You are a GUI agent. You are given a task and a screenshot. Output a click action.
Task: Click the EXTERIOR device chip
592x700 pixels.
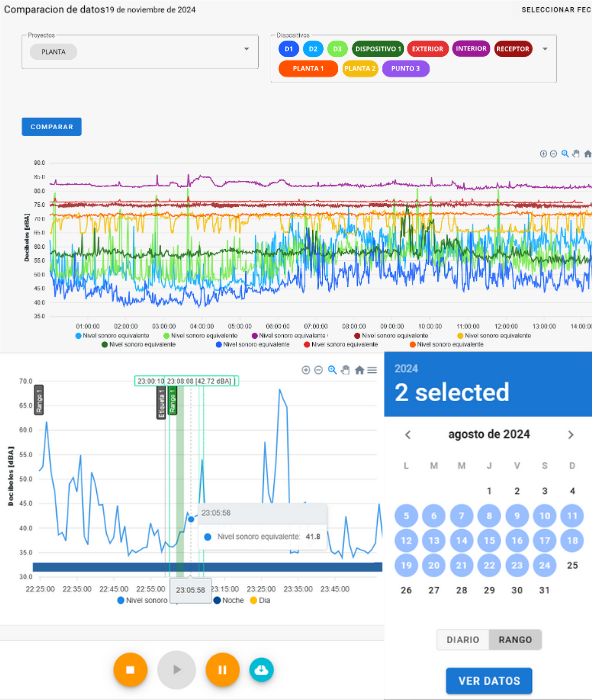428,49
